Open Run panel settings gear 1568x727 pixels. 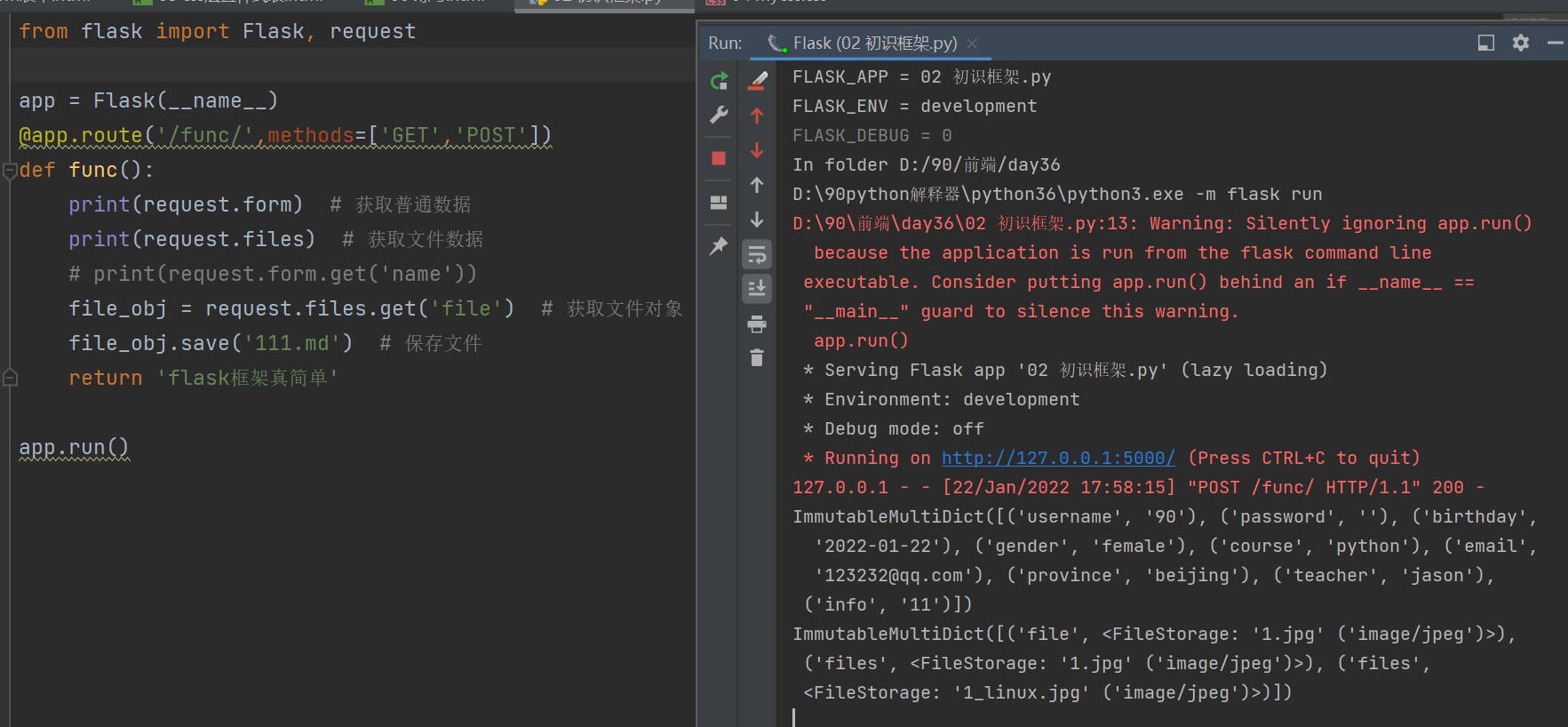[x=1521, y=43]
